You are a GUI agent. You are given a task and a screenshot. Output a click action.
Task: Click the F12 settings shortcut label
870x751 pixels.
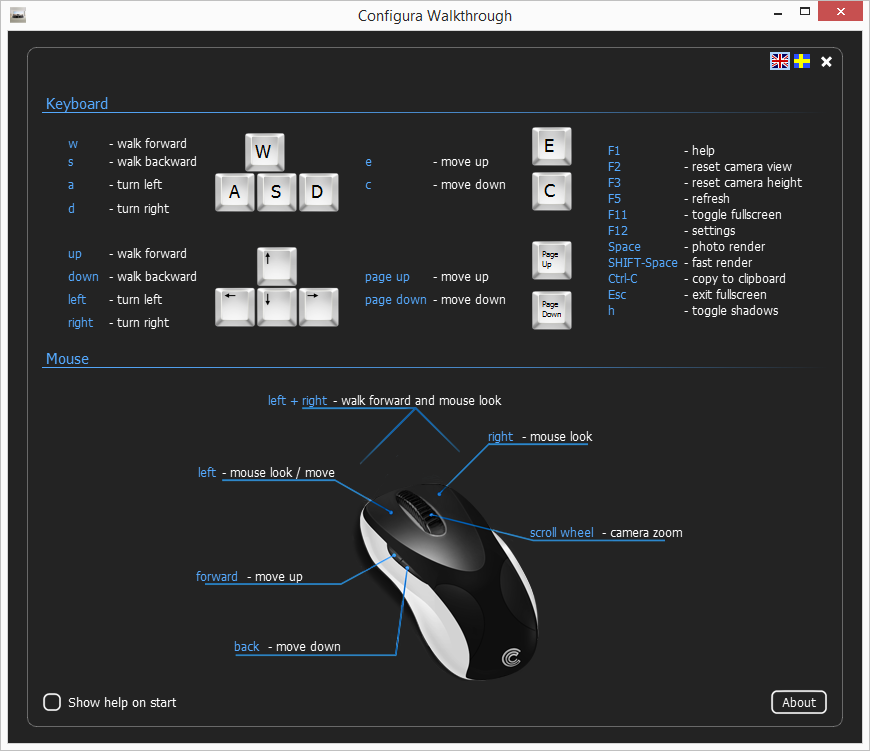pyautogui.click(x=618, y=231)
